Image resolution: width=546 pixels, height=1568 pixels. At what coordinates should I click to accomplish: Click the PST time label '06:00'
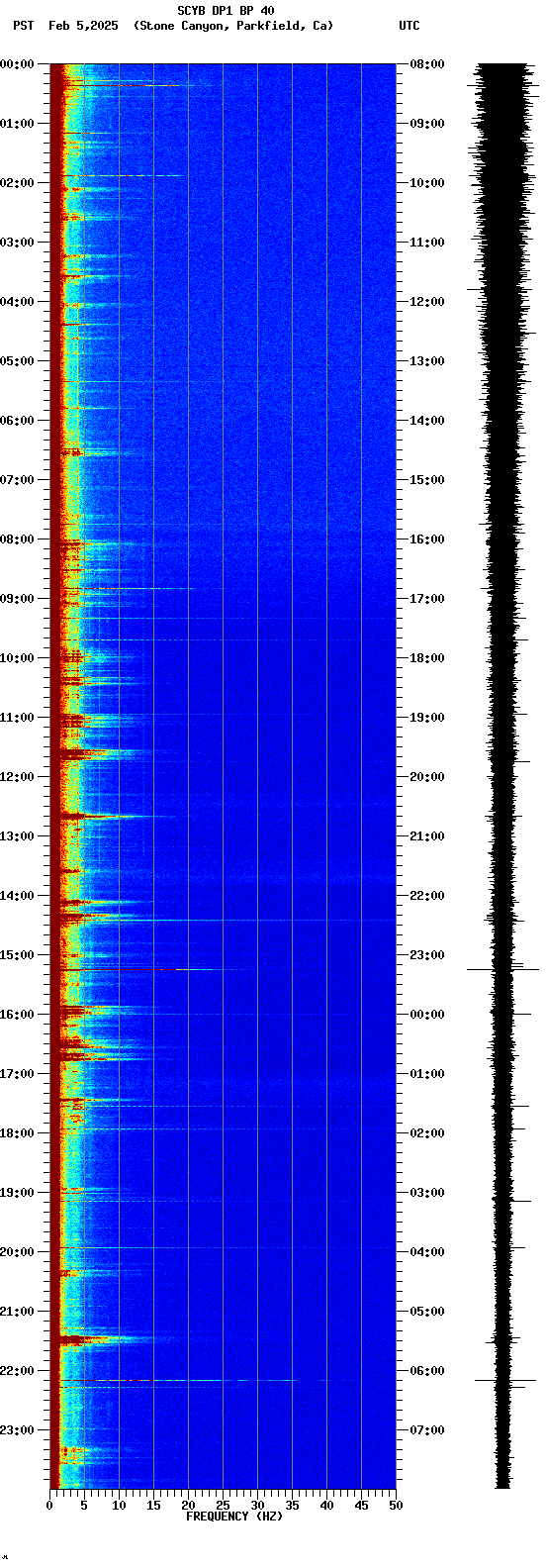pyautogui.click(x=17, y=421)
